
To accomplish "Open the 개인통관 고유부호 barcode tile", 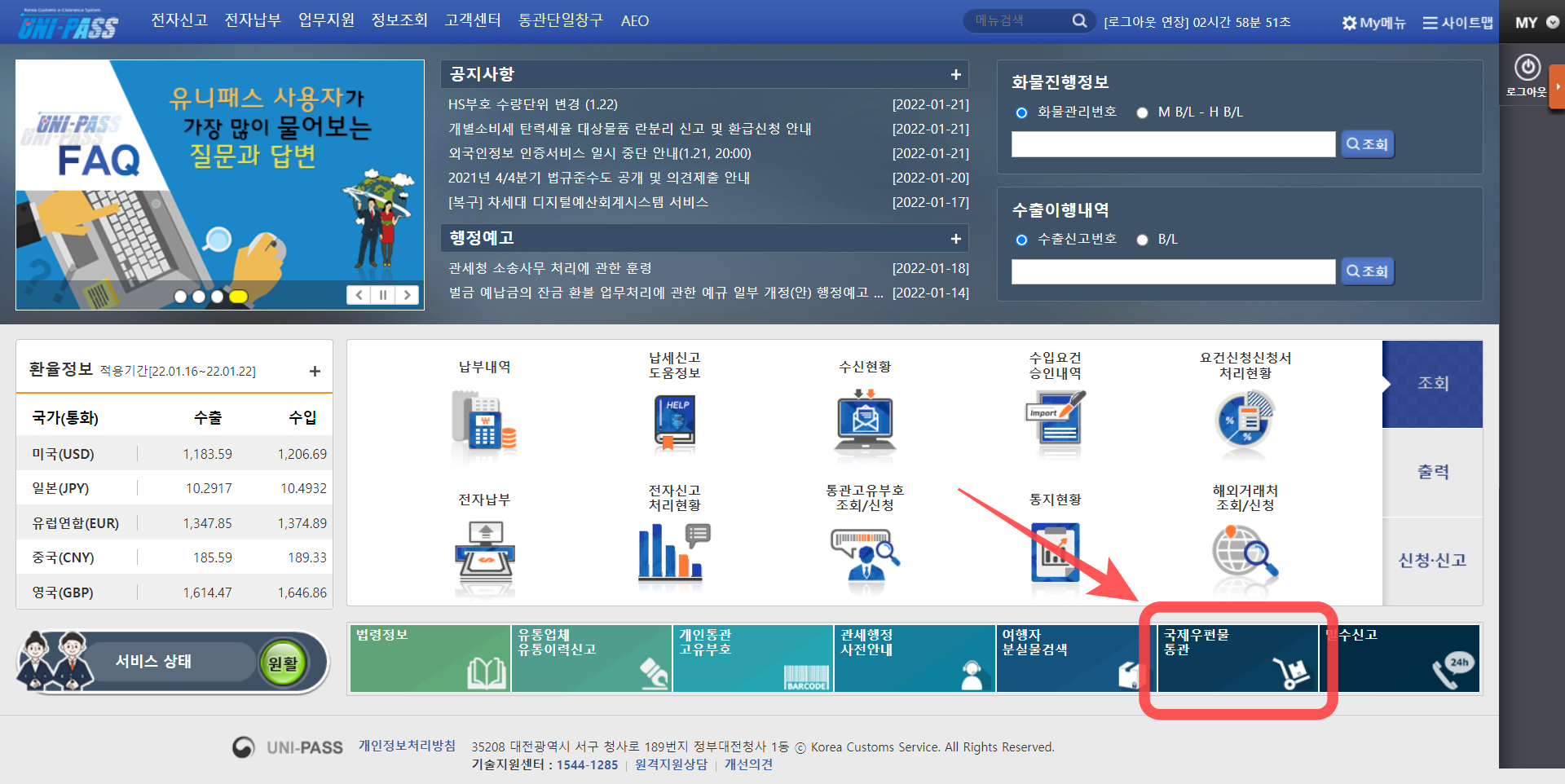I will [753, 658].
